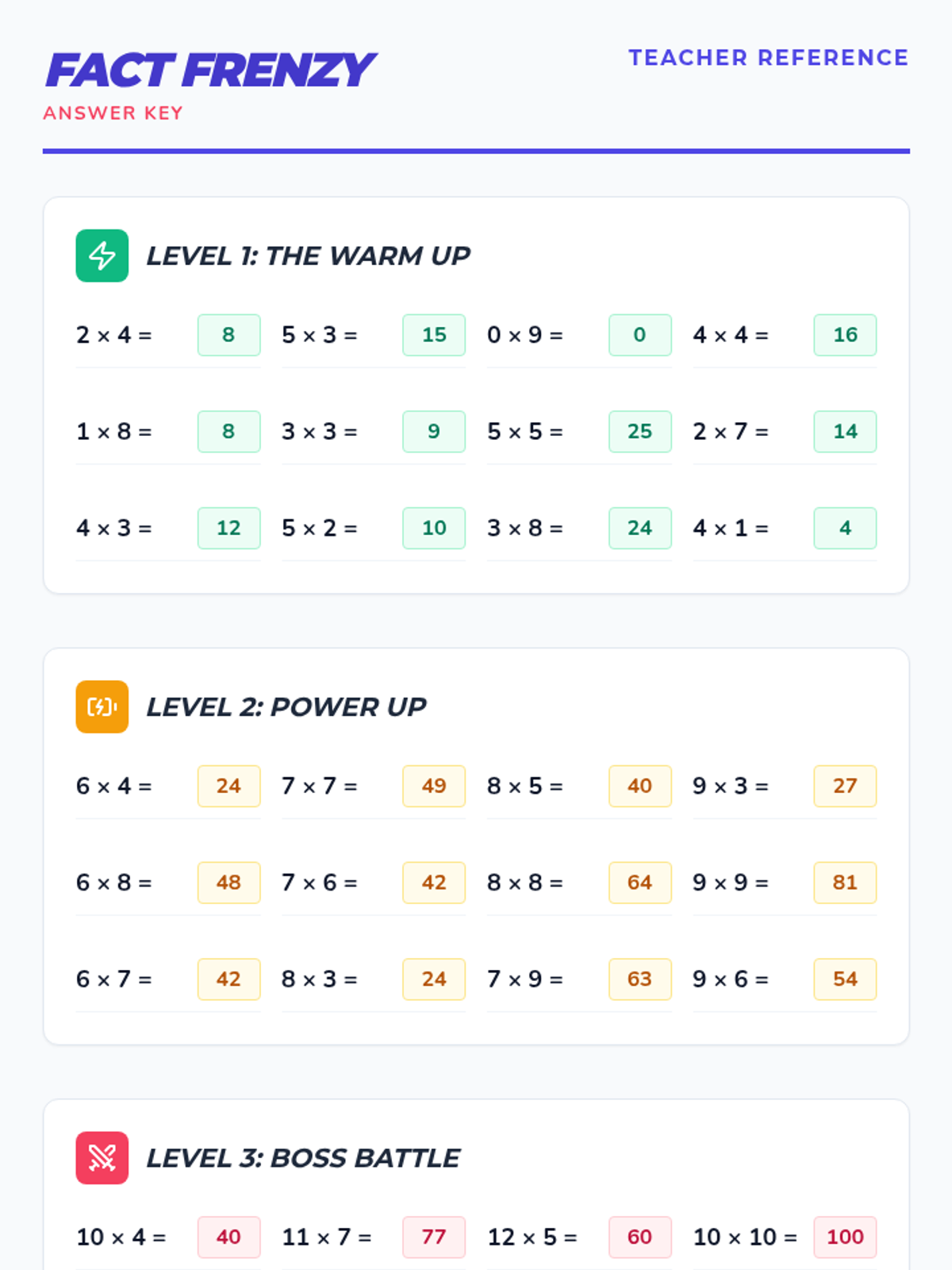The height and width of the screenshot is (1270, 952).
Task: Click the Level 2: Power Up heading
Action: click(286, 706)
